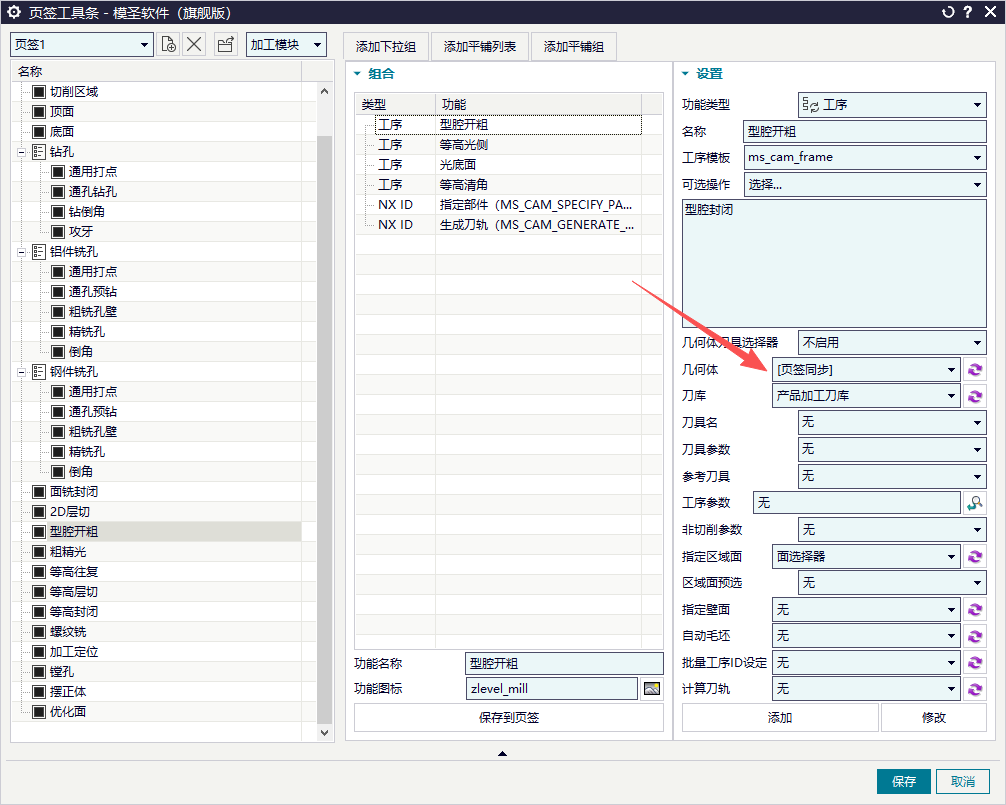Click the 名称 型腔开粗 input field
Image resolution: width=1006 pixels, height=805 pixels.
[865, 131]
